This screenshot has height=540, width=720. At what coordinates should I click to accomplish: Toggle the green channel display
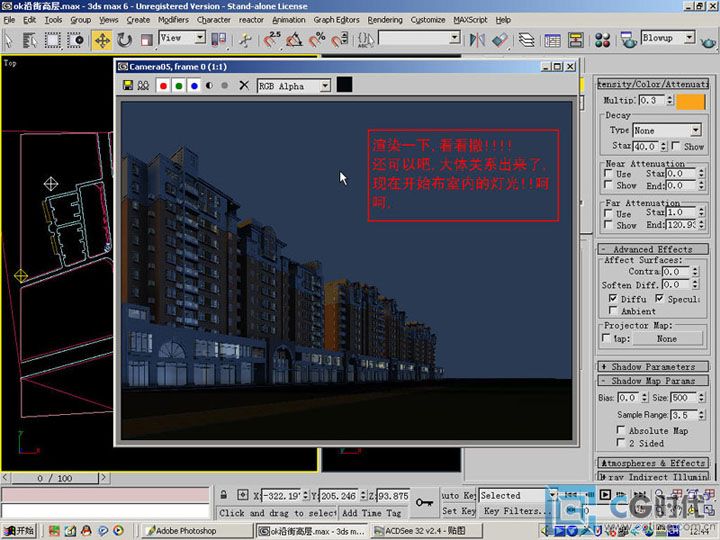(179, 86)
